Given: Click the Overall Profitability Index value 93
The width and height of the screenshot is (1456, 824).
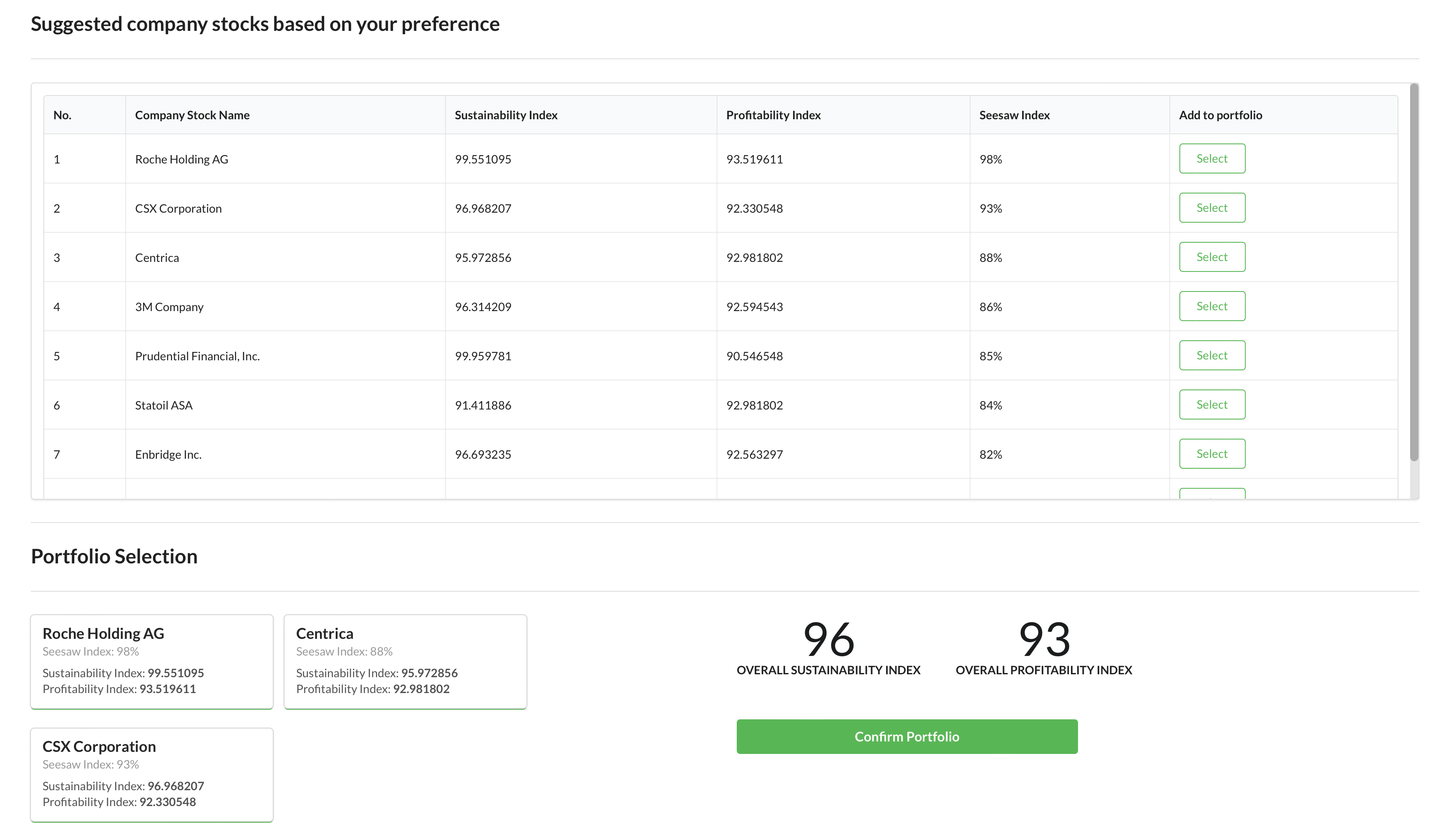Looking at the screenshot, I should (x=1044, y=639).
